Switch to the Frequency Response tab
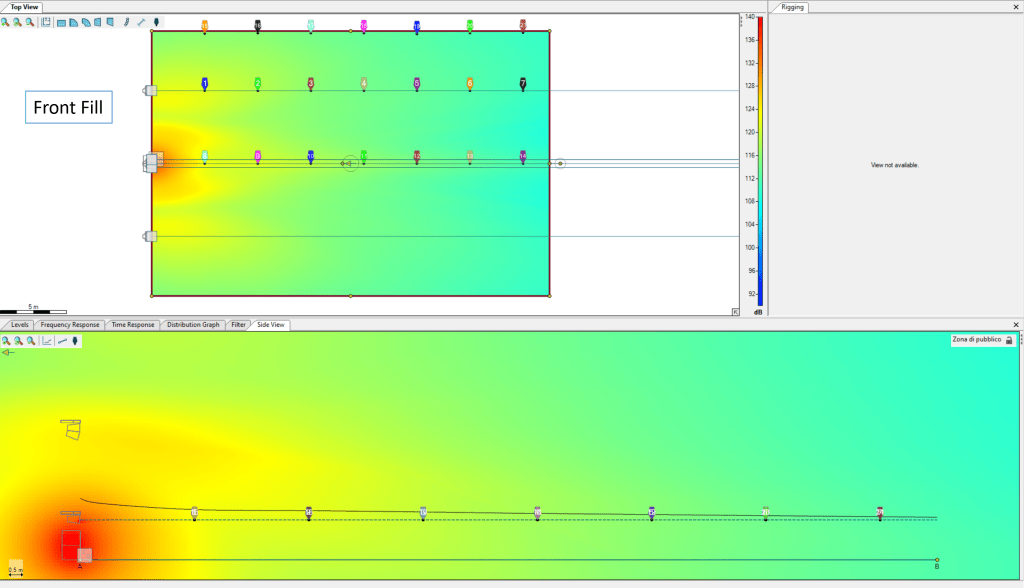Screen dimensions: 1024x588 pos(70,325)
